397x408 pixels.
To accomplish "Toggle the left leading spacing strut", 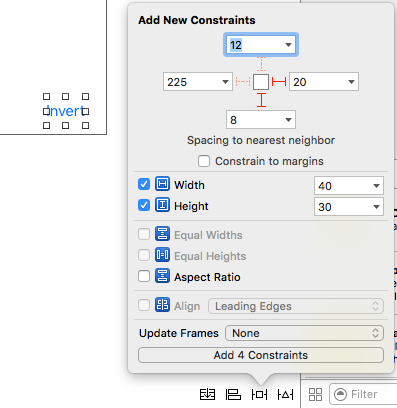I will coord(243,82).
